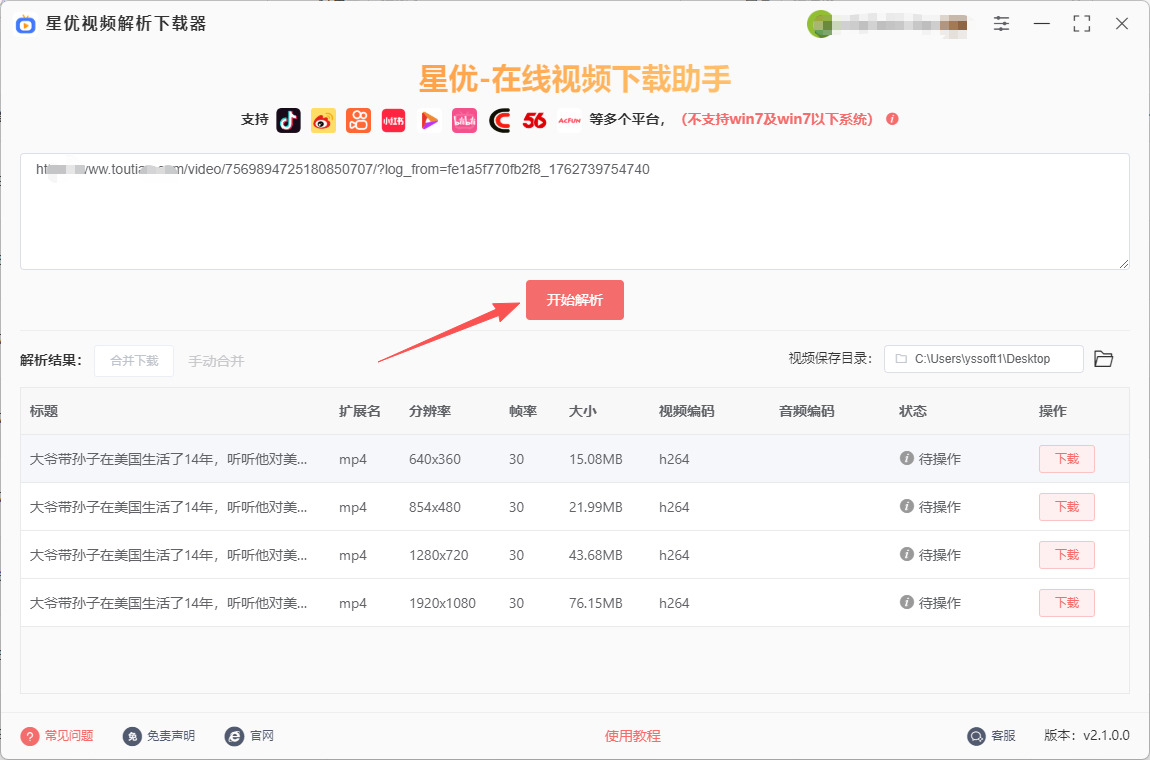
Task: Download the 640x360 version
Action: coord(1066,459)
